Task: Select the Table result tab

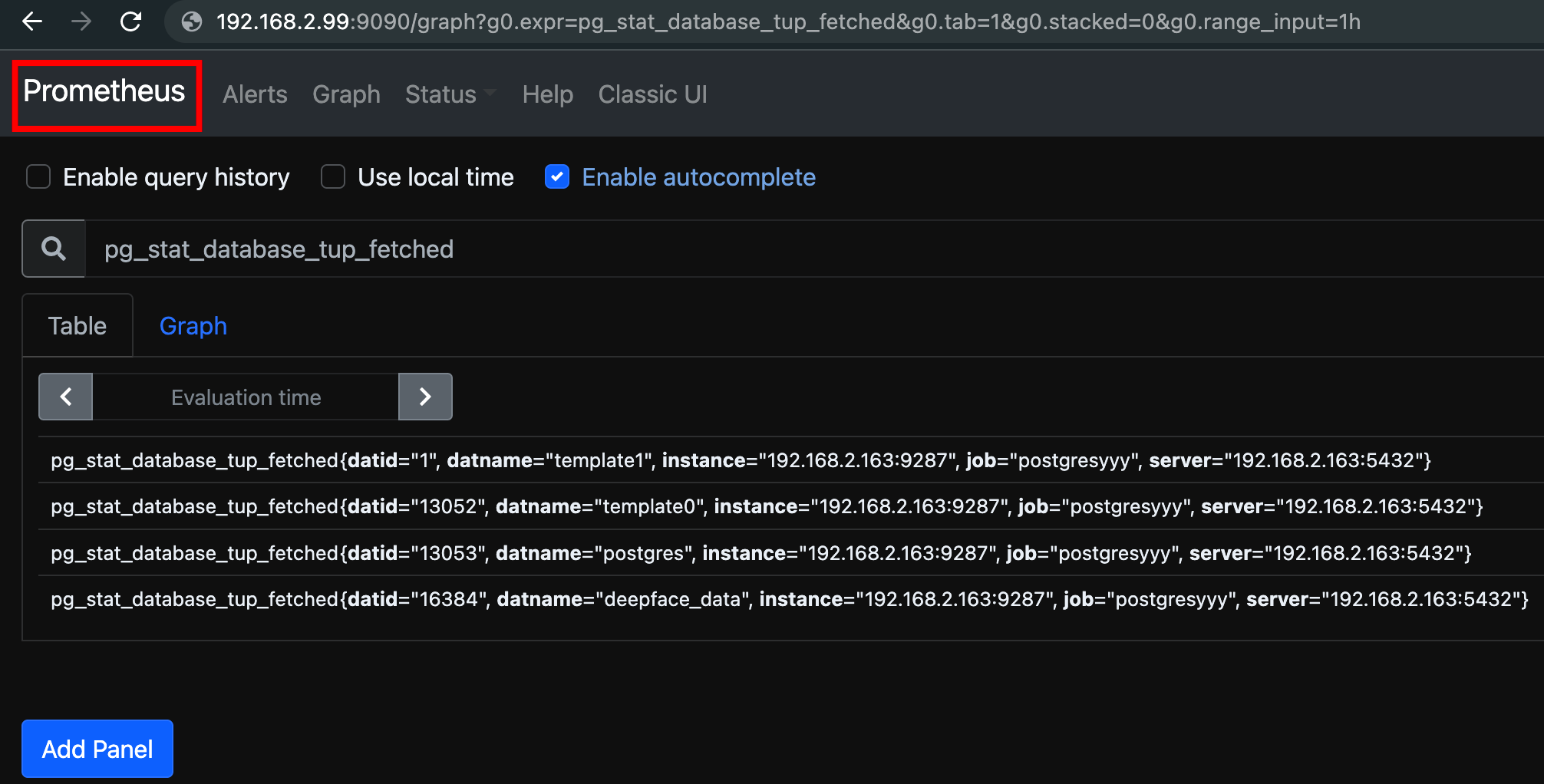Action: (78, 326)
